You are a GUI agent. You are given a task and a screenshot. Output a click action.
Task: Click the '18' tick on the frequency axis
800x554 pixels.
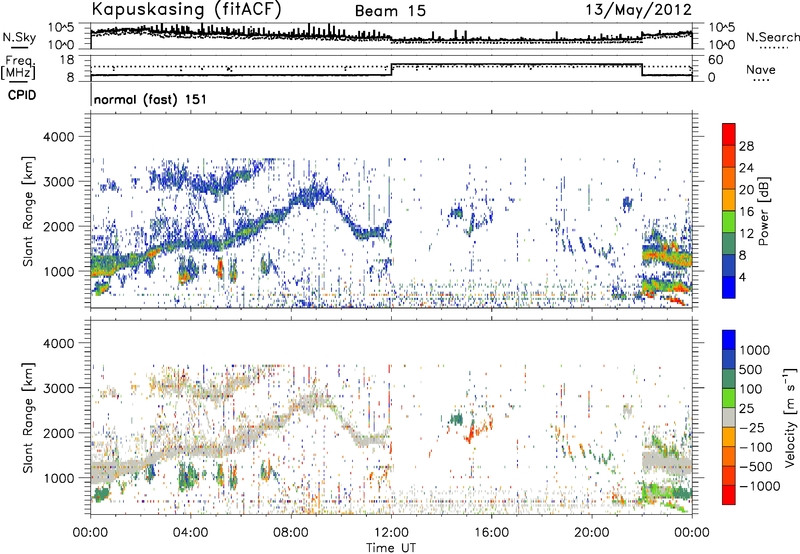click(x=66, y=60)
